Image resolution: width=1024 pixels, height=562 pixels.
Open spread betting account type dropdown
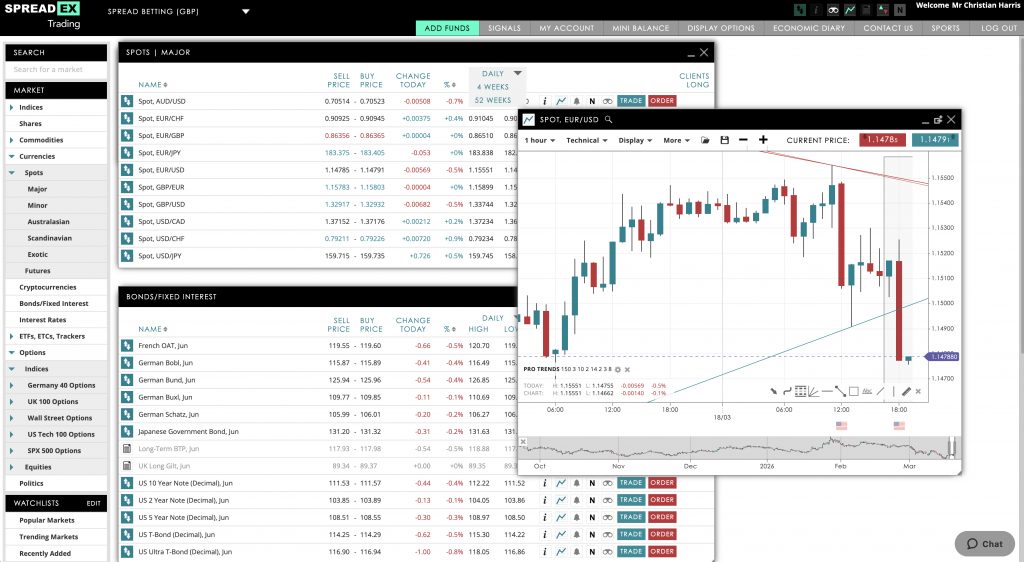point(246,11)
